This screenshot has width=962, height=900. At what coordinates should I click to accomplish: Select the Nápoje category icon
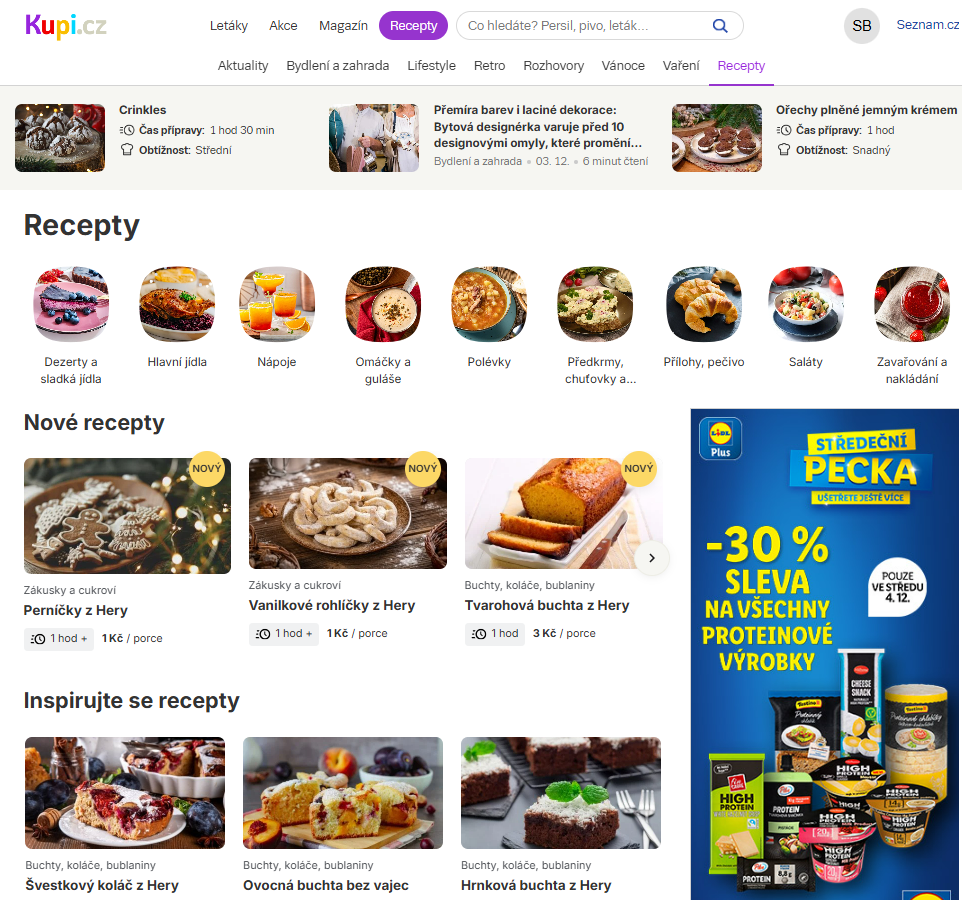coord(277,304)
